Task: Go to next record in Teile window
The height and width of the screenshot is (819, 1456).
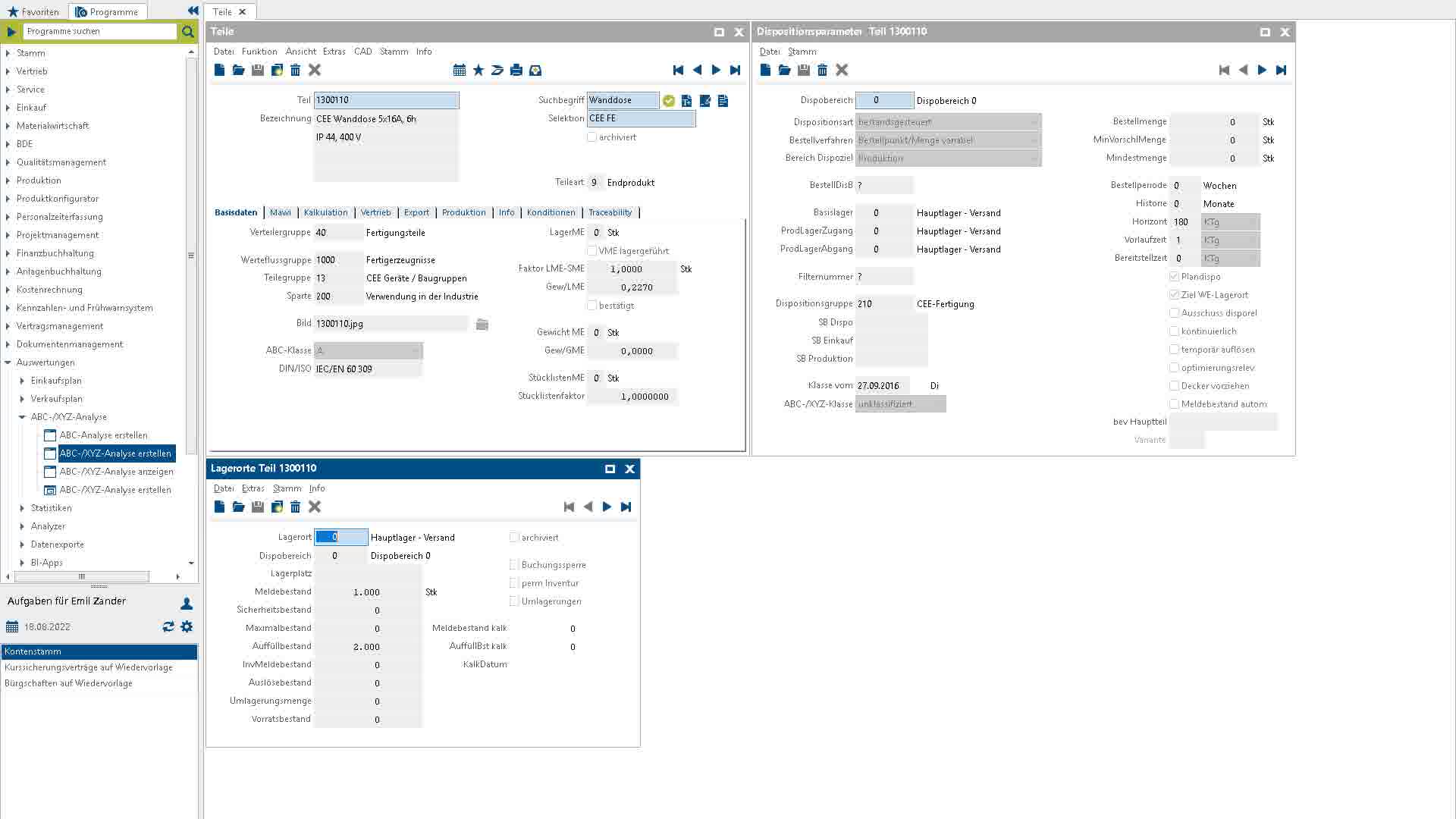Action: pyautogui.click(x=716, y=70)
